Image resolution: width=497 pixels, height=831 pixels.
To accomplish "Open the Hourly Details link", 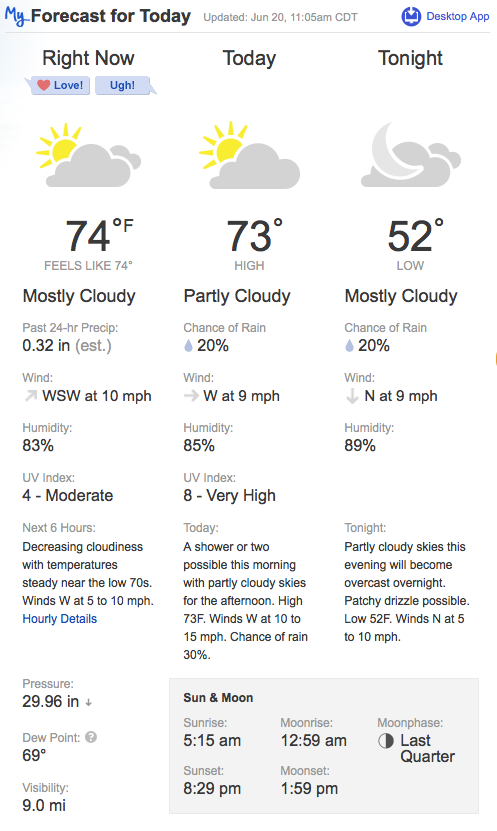I will 59,618.
